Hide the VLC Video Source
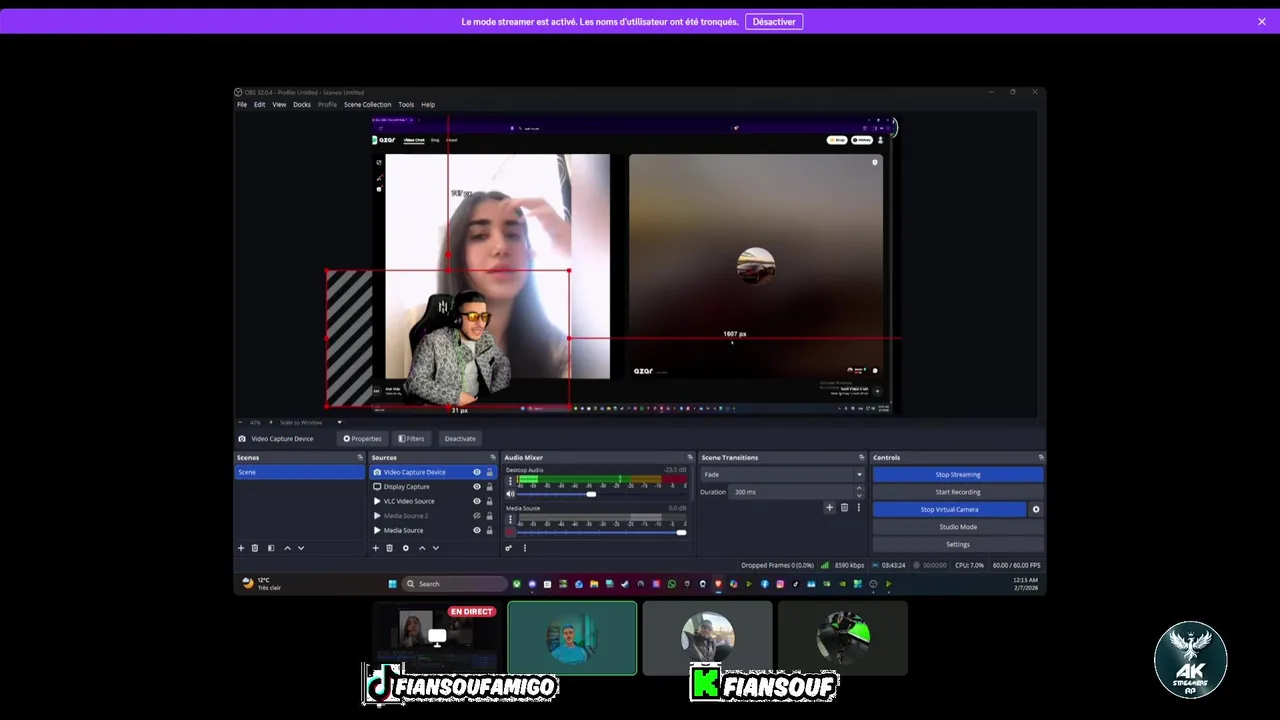This screenshot has width=1280, height=720. click(x=477, y=501)
